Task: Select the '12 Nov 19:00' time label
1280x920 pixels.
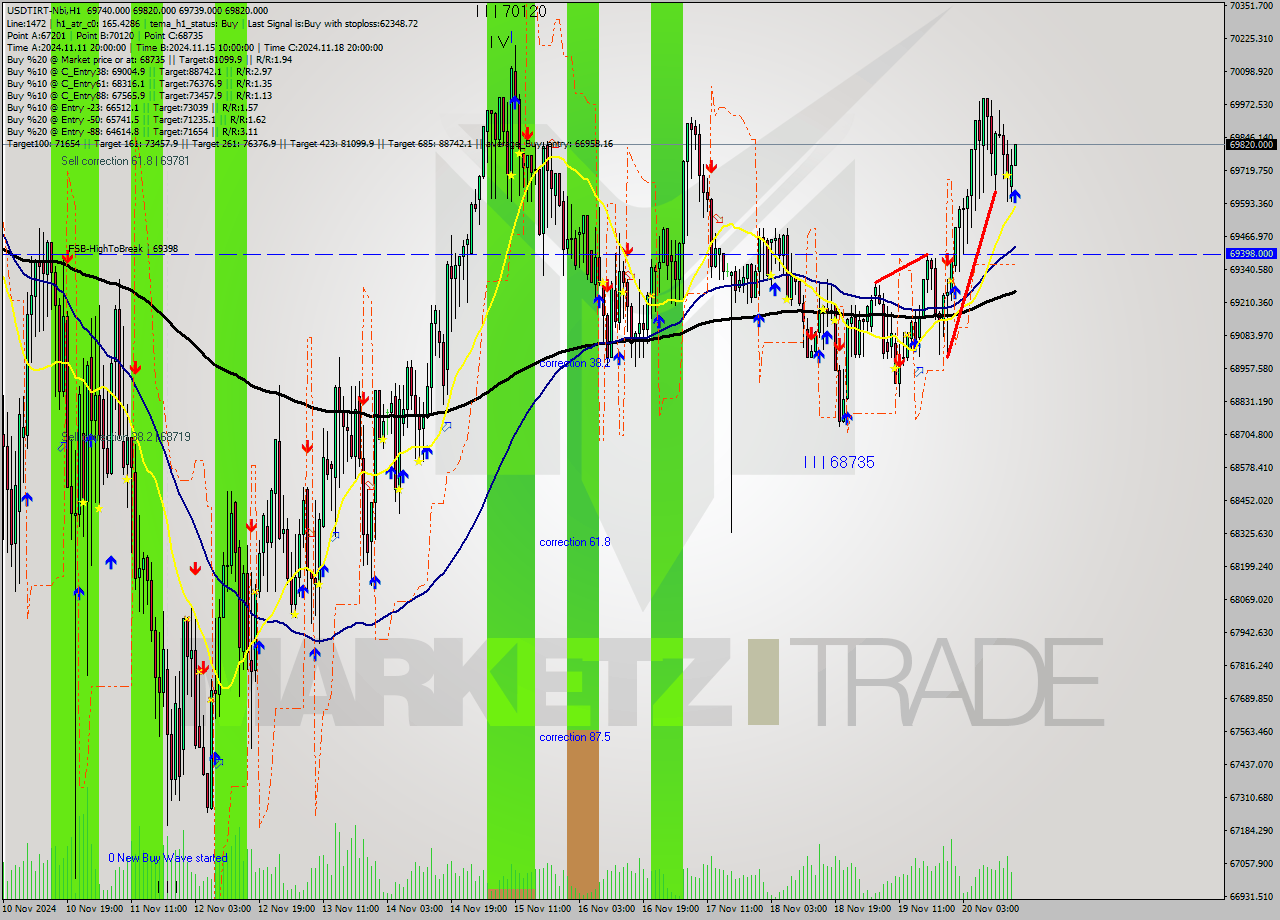Action: (x=286, y=909)
